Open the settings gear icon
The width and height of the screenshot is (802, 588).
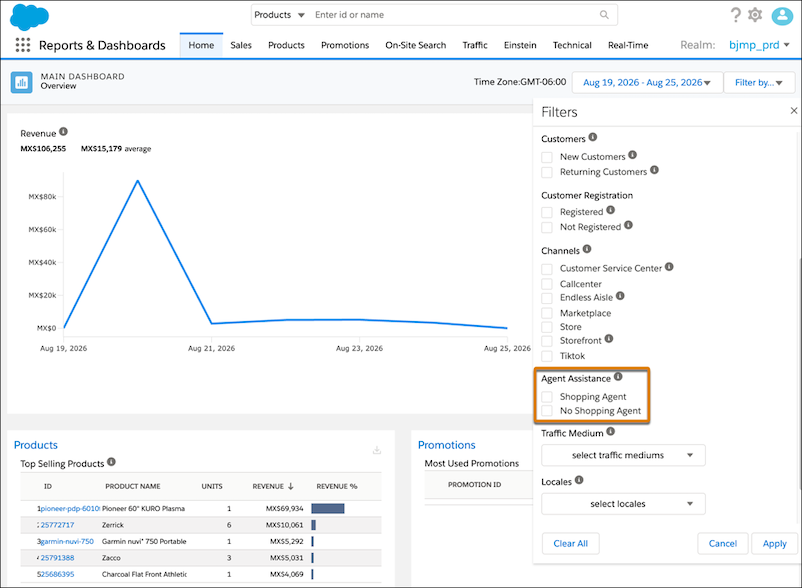click(x=755, y=15)
